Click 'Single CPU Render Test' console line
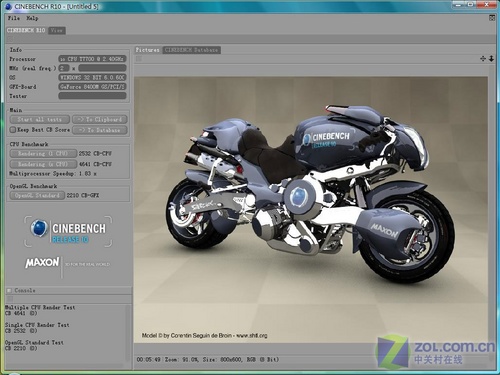The image size is (500, 375). (x=37, y=325)
